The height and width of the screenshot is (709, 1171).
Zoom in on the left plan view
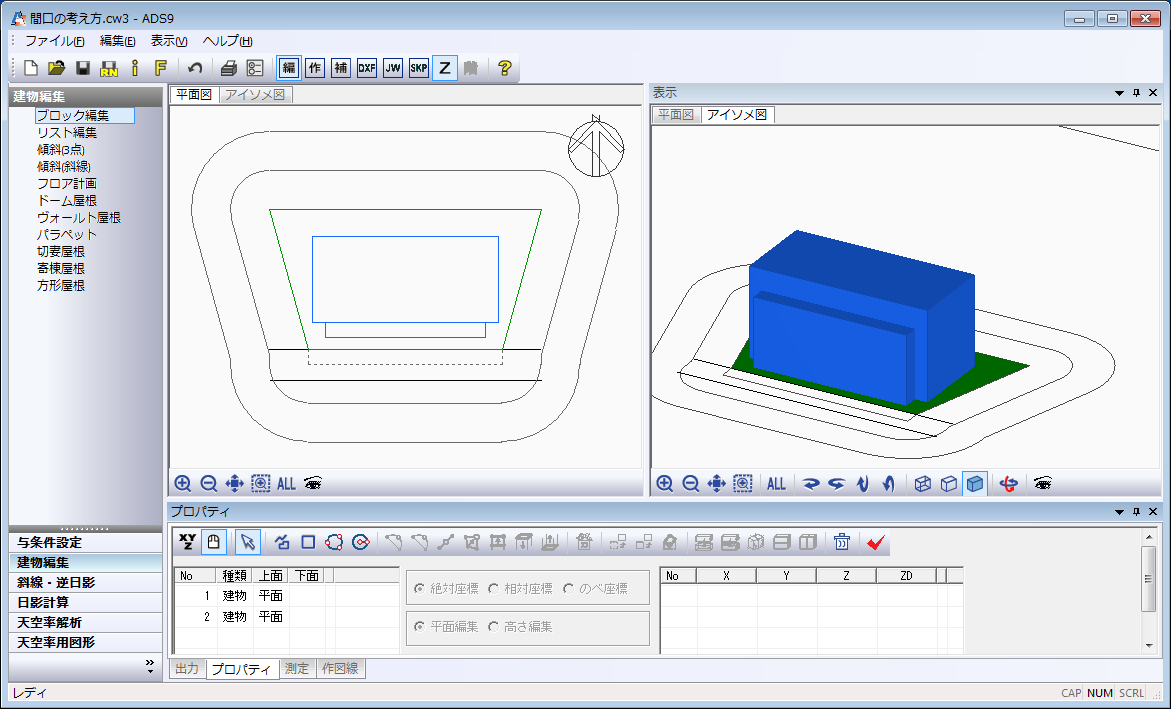[183, 483]
